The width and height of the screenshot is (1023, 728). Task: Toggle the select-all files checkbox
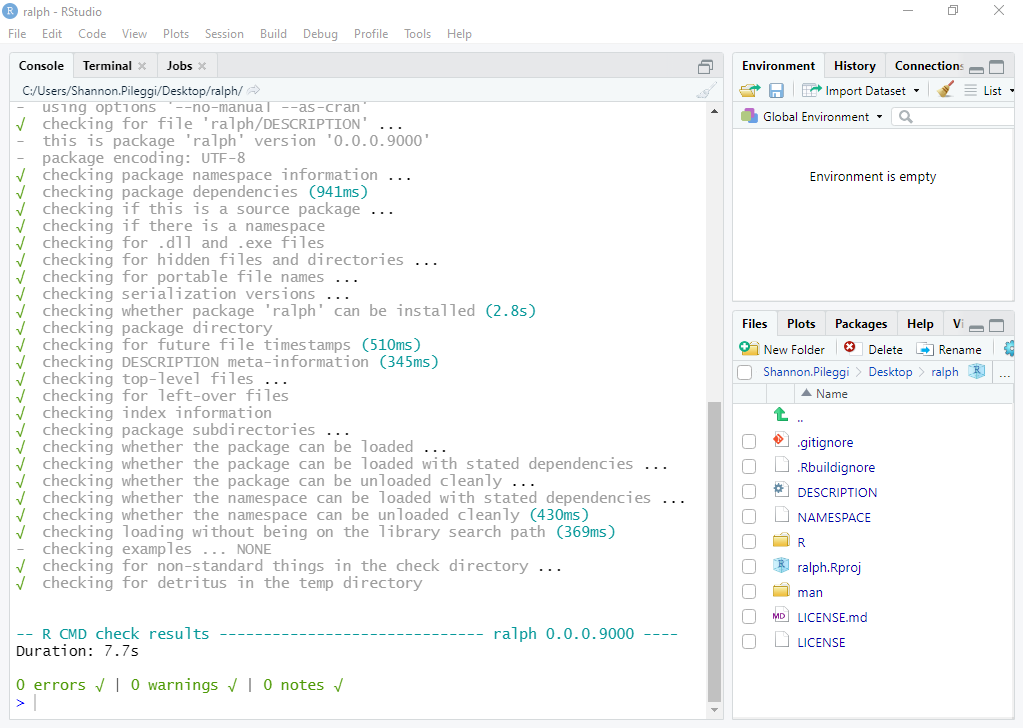click(744, 372)
